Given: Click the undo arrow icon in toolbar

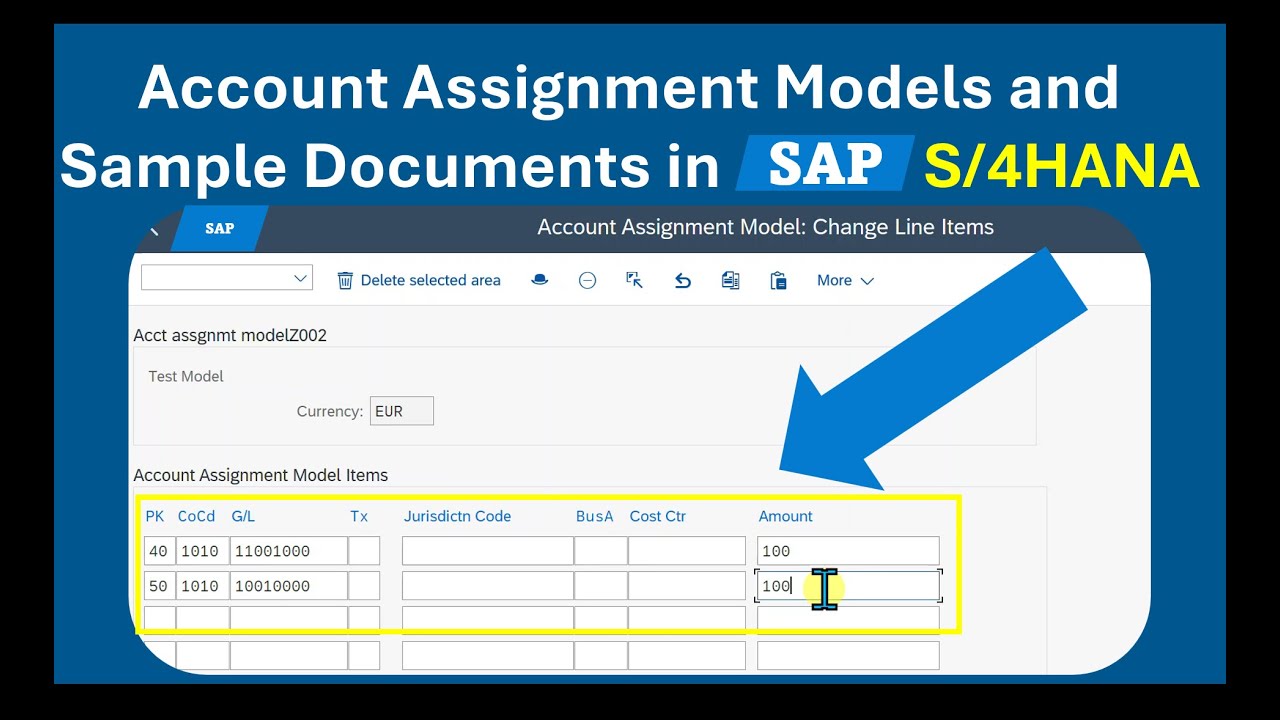Looking at the screenshot, I should click(683, 281).
